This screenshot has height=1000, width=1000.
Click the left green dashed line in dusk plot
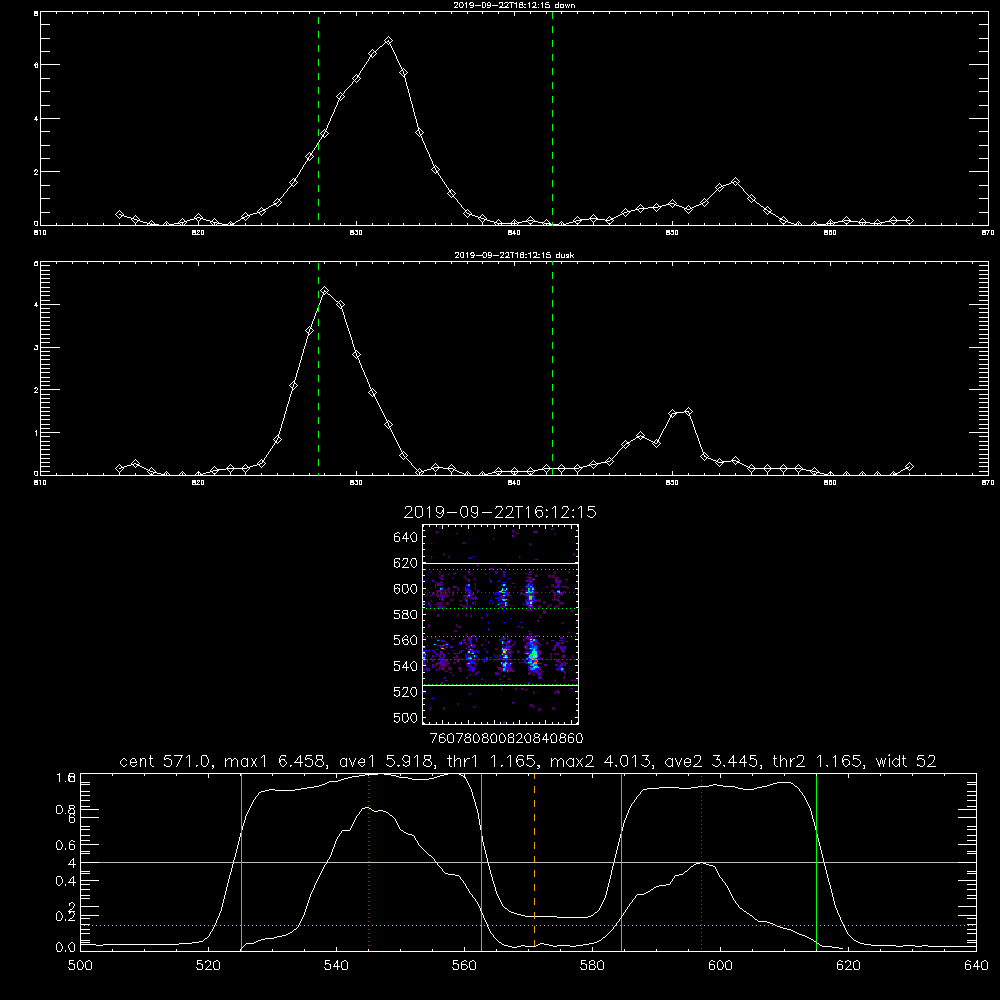click(318, 369)
